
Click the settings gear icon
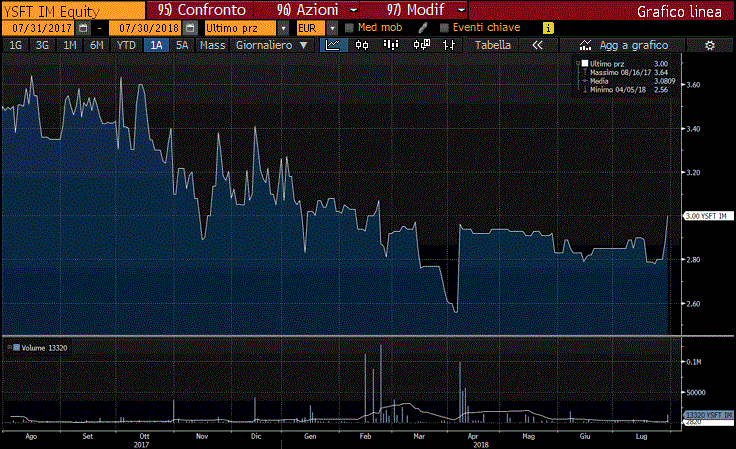click(710, 46)
